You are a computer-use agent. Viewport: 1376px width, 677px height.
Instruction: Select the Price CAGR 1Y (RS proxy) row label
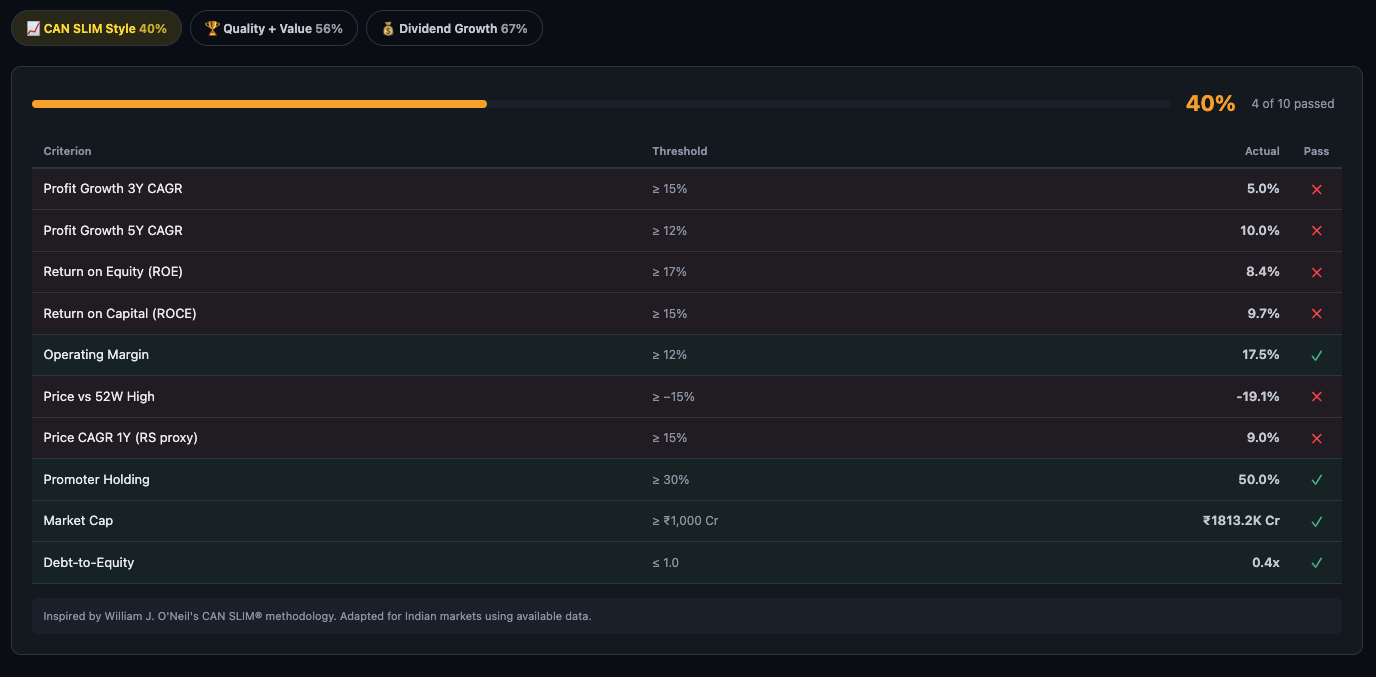(x=120, y=438)
